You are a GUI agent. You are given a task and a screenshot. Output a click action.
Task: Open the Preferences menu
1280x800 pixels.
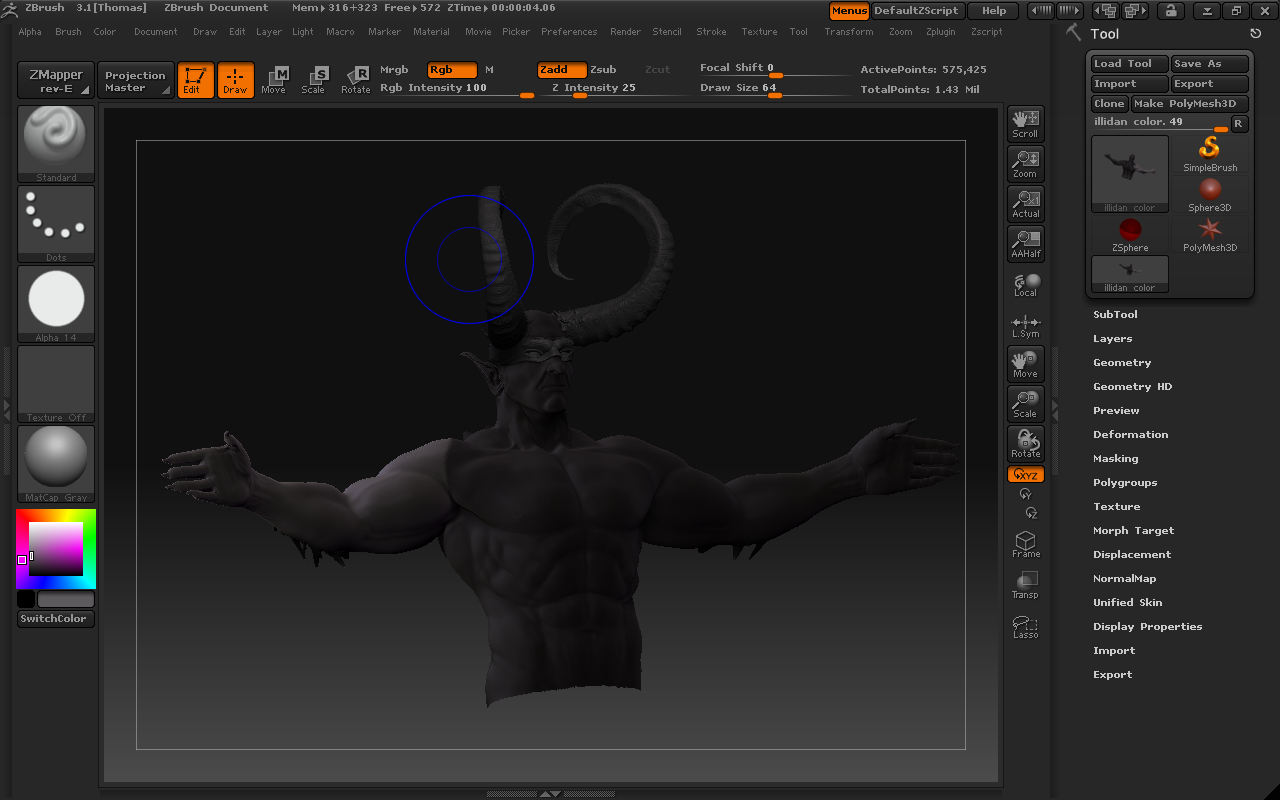[569, 31]
